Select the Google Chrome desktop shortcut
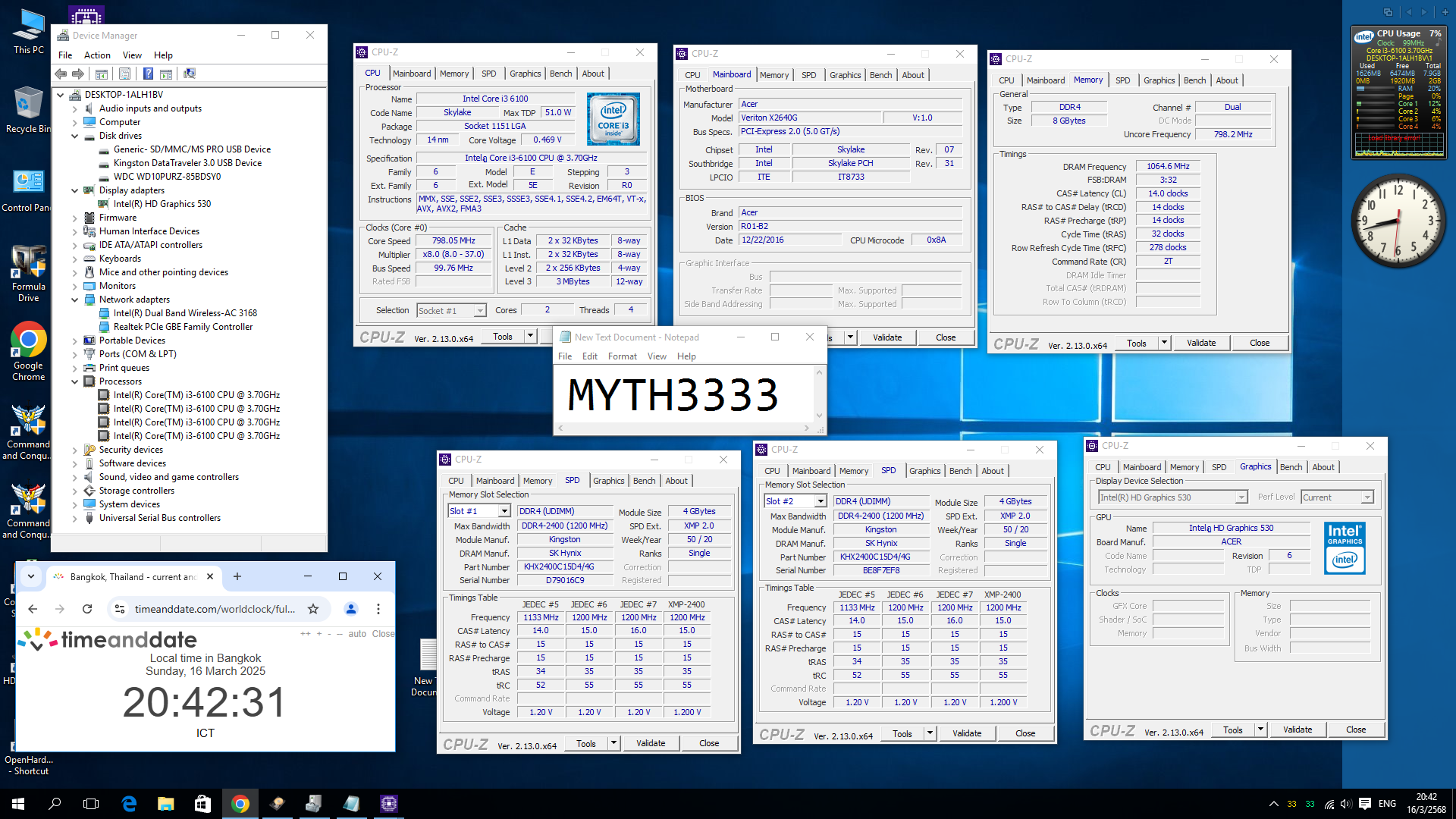The image size is (1456, 819). coord(29,351)
